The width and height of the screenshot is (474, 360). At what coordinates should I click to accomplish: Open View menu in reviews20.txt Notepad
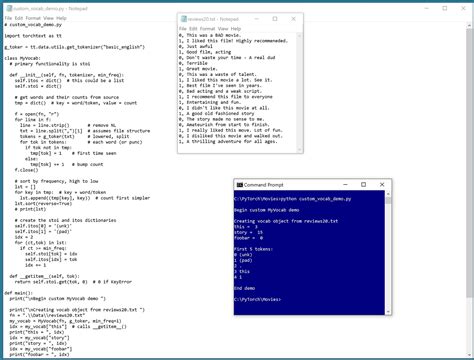223,29
